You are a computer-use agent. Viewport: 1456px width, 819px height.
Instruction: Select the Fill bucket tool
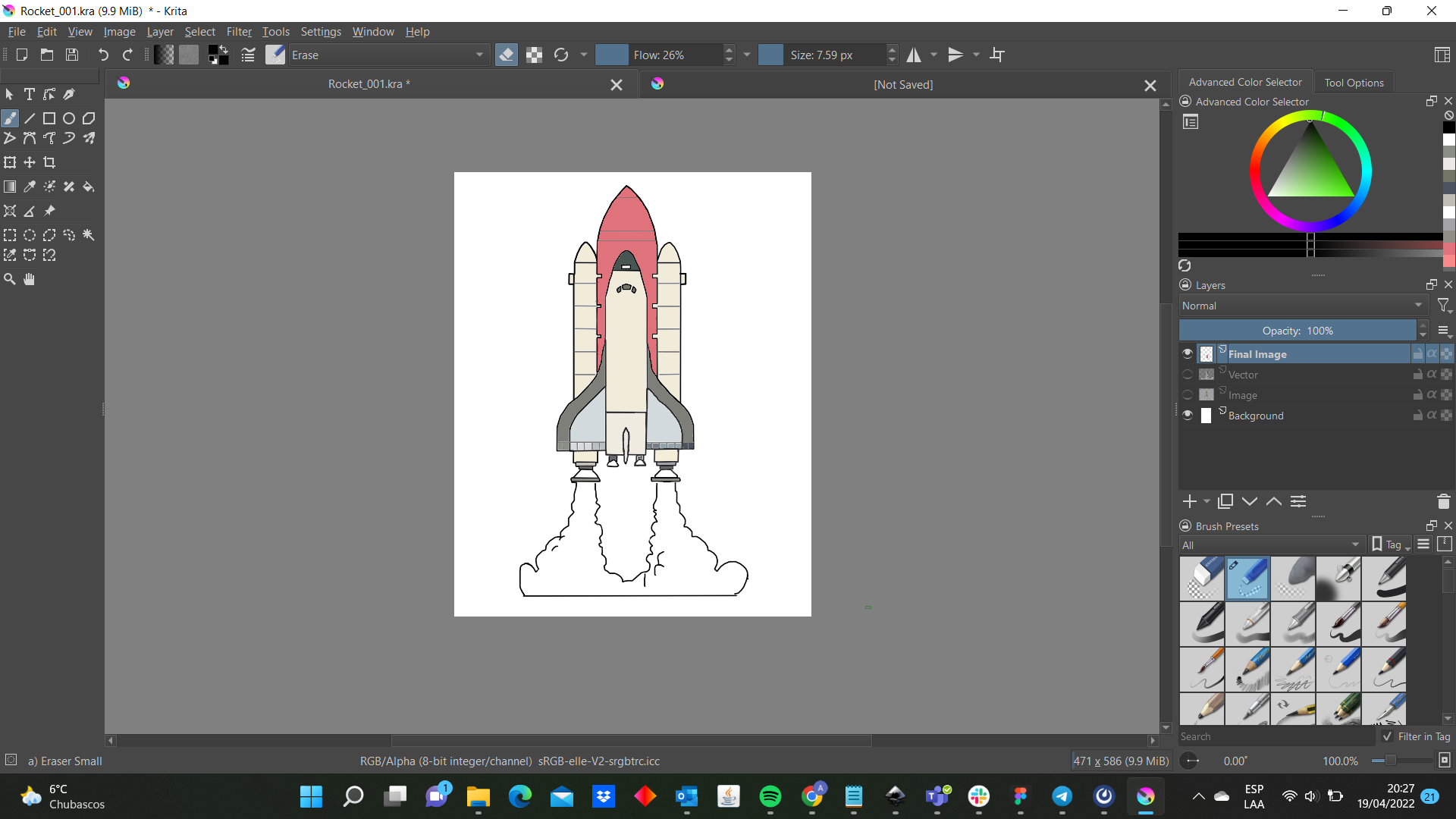click(x=89, y=187)
